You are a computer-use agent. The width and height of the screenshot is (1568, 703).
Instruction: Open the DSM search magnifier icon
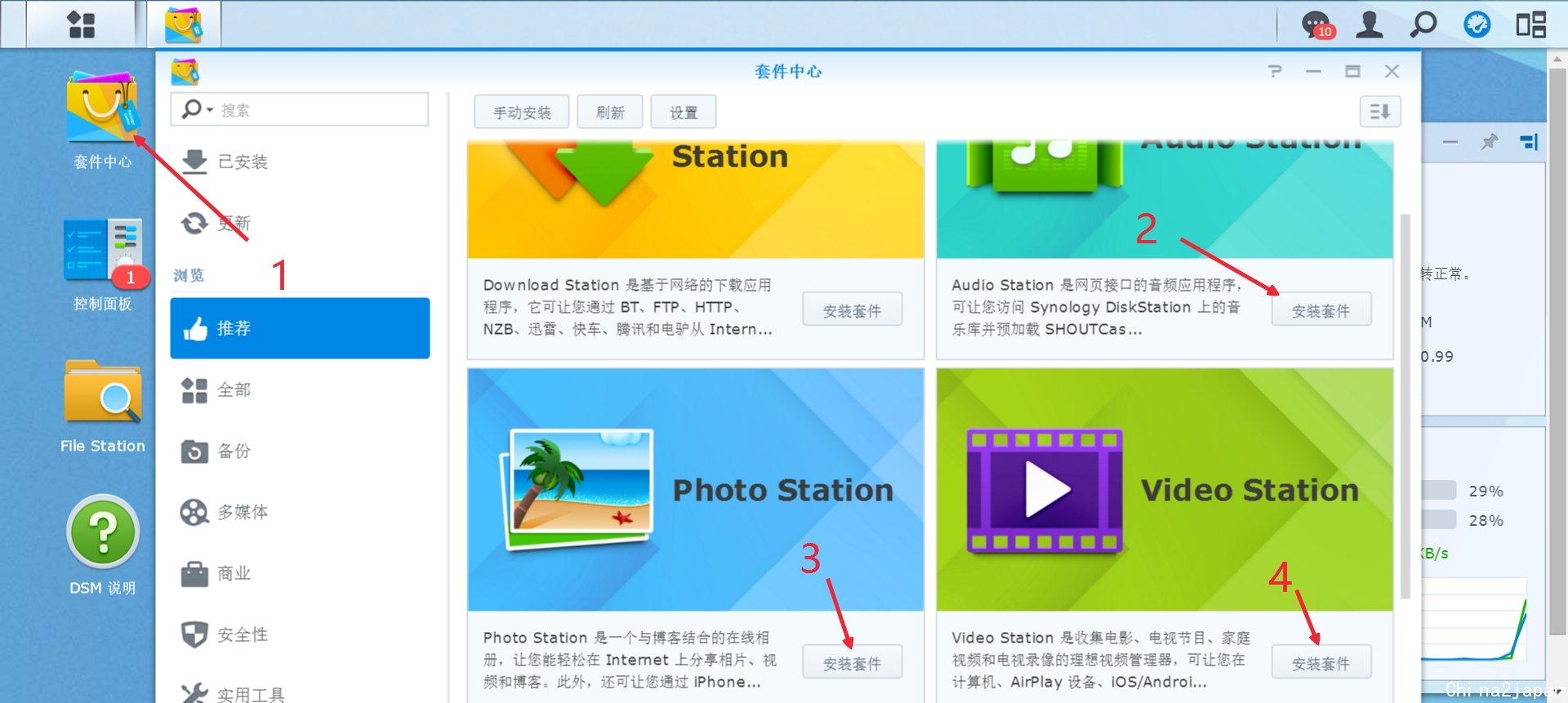tap(1423, 24)
